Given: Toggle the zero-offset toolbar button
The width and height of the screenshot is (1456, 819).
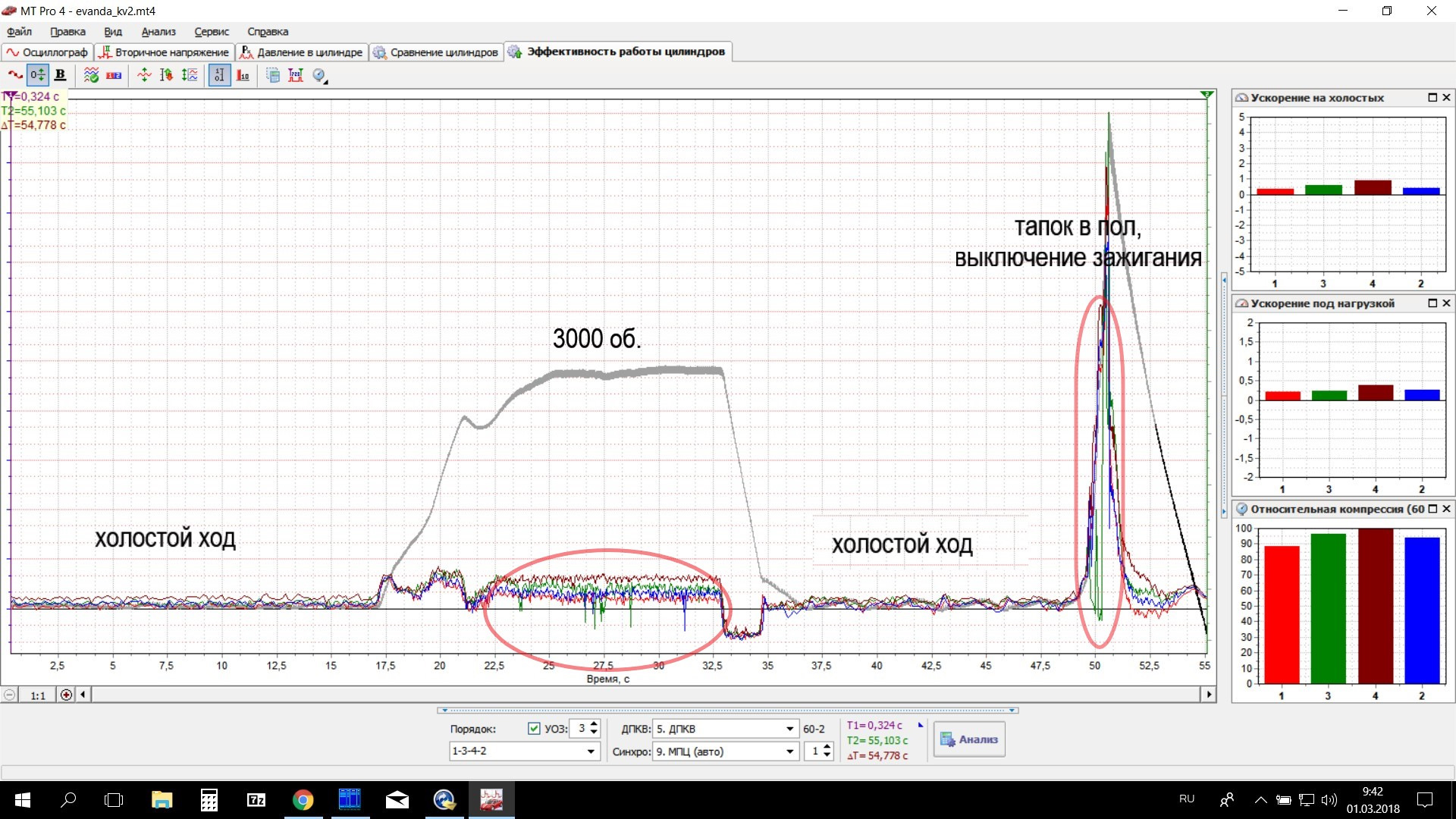Looking at the screenshot, I should 37,75.
